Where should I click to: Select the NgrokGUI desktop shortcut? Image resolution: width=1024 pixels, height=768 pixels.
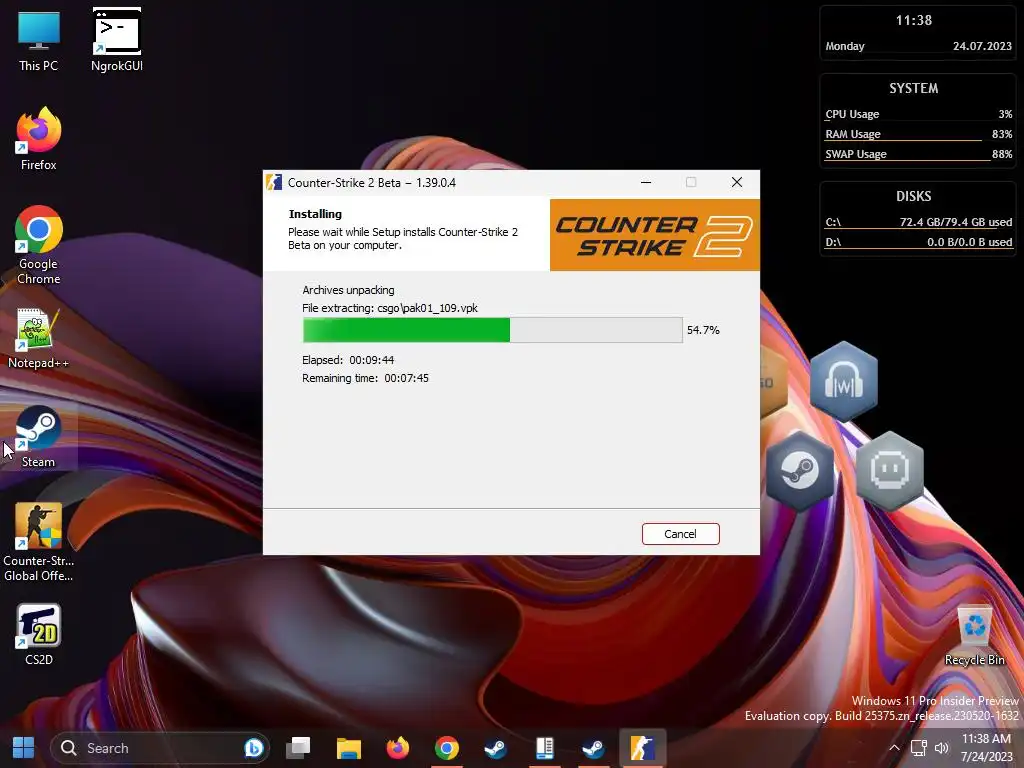coord(117,40)
